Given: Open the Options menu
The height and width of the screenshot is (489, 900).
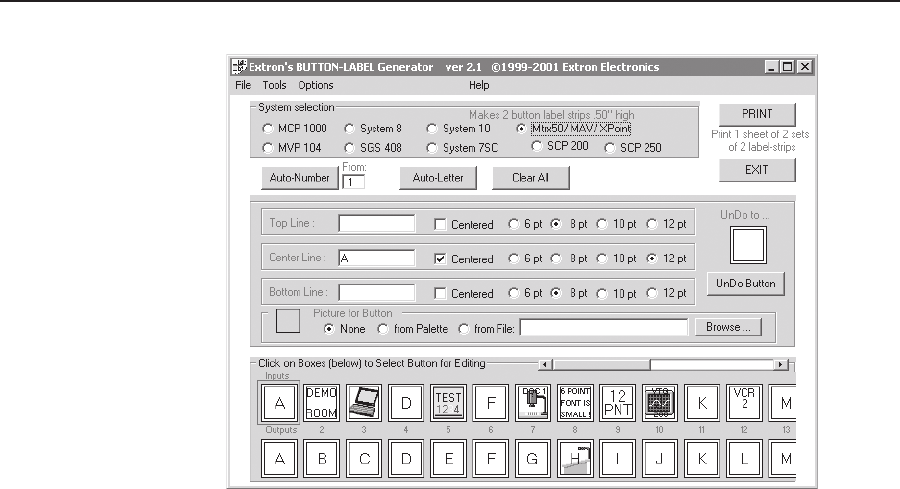Looking at the screenshot, I should pos(316,85).
